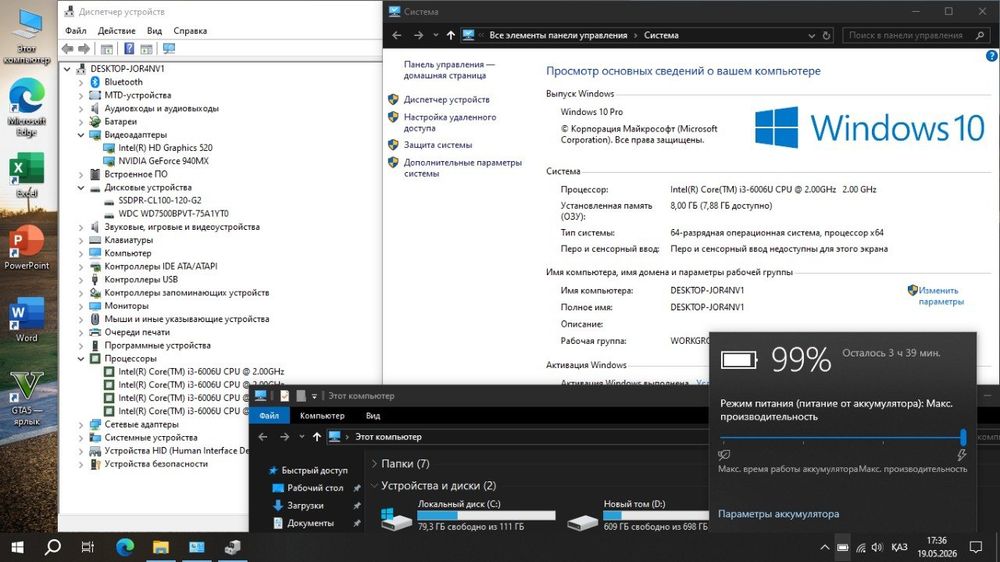1000x562 pixels.
Task: Click Back arrow in Device Manager toolbar
Action: [x=68, y=48]
